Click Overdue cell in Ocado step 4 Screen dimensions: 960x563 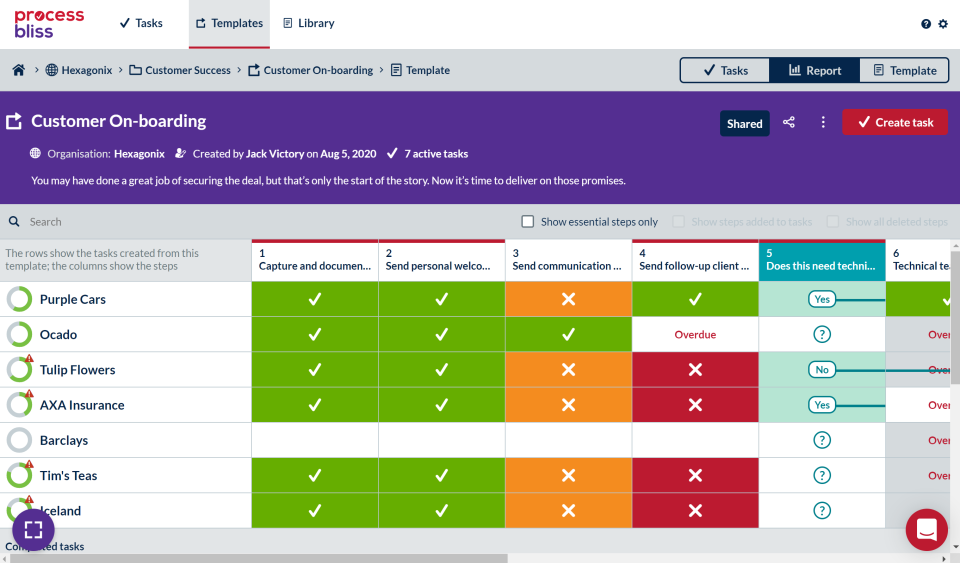pos(695,334)
